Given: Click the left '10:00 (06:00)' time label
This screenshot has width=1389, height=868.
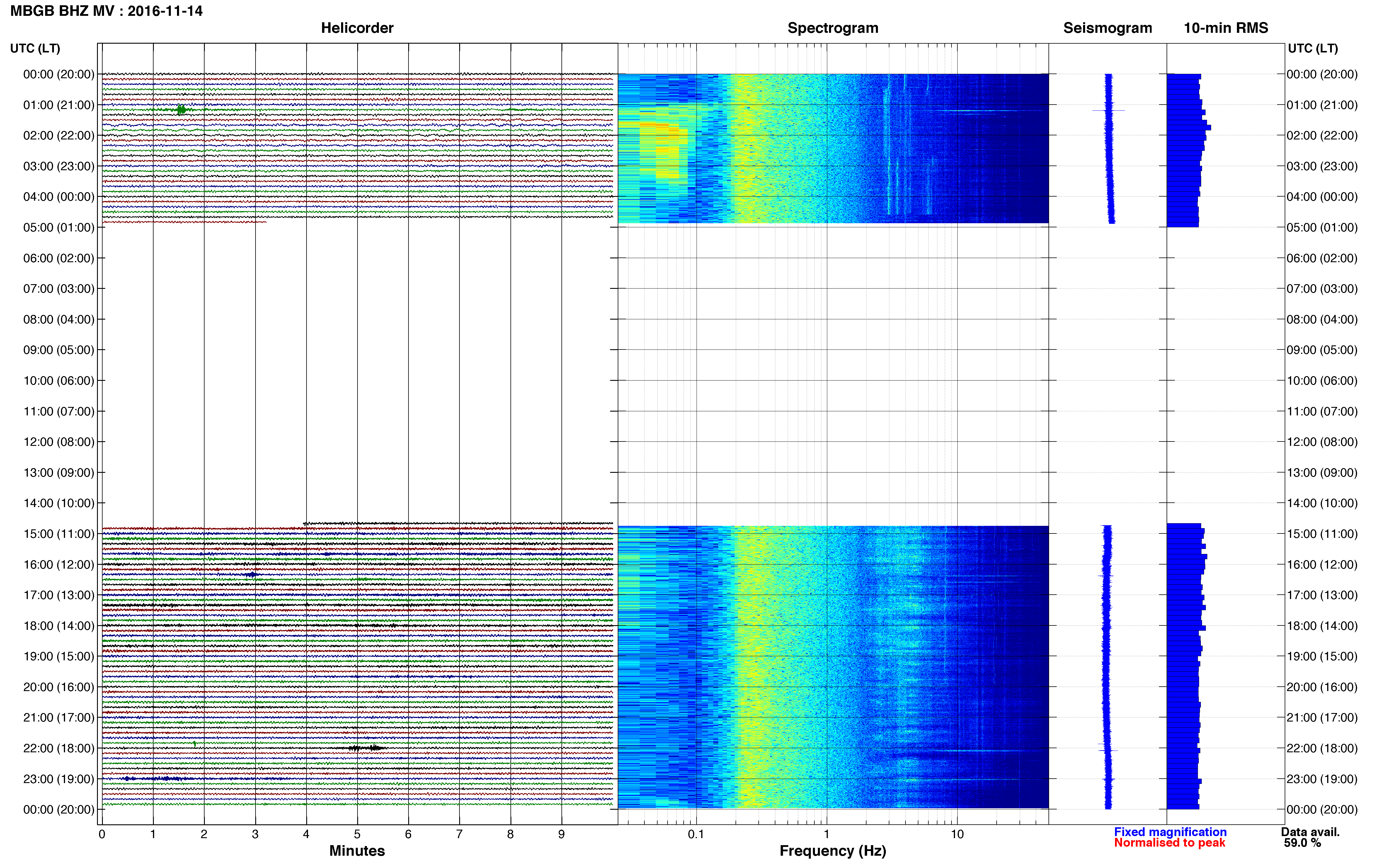Looking at the screenshot, I should click(x=59, y=381).
